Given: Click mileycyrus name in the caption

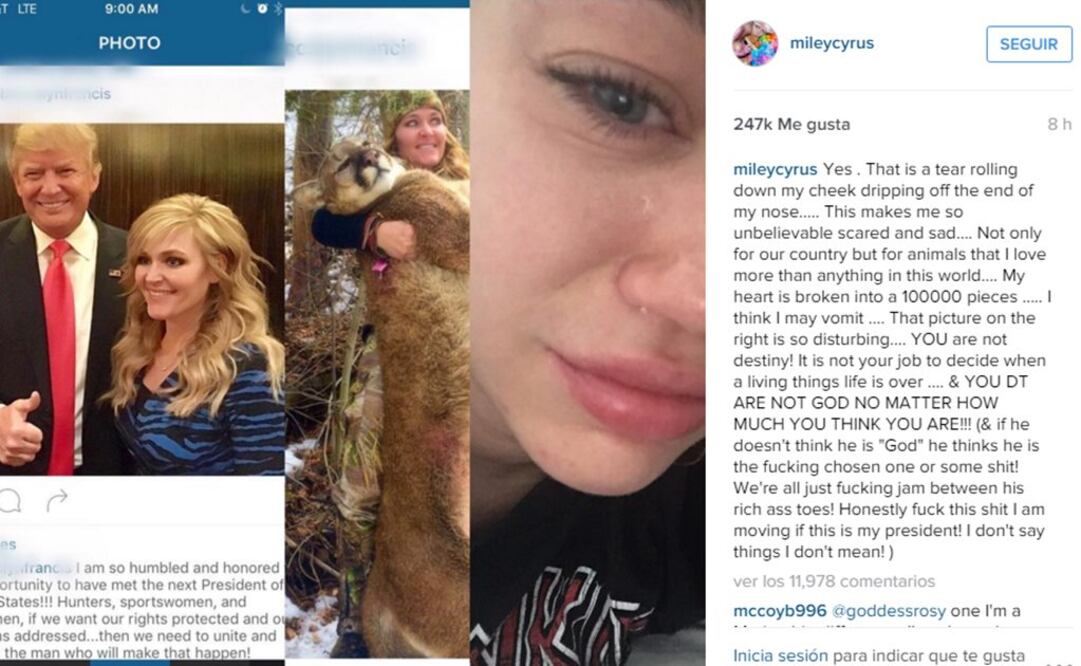Looking at the screenshot, I should (x=775, y=170).
